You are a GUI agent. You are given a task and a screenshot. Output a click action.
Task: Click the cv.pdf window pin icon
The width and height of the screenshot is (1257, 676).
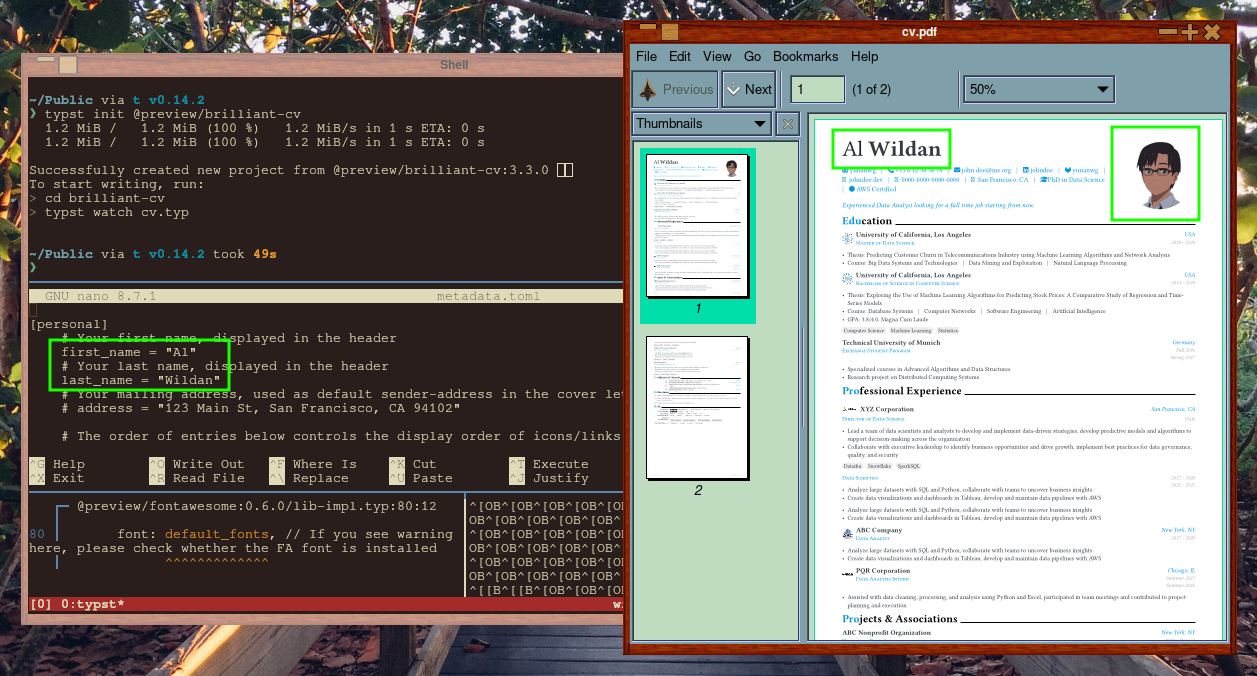click(x=669, y=32)
